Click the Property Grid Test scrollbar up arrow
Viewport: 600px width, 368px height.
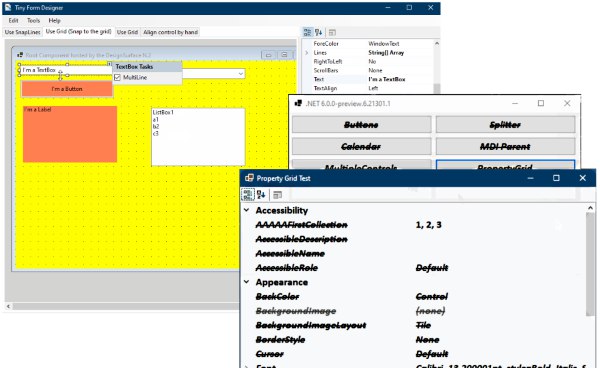point(590,208)
